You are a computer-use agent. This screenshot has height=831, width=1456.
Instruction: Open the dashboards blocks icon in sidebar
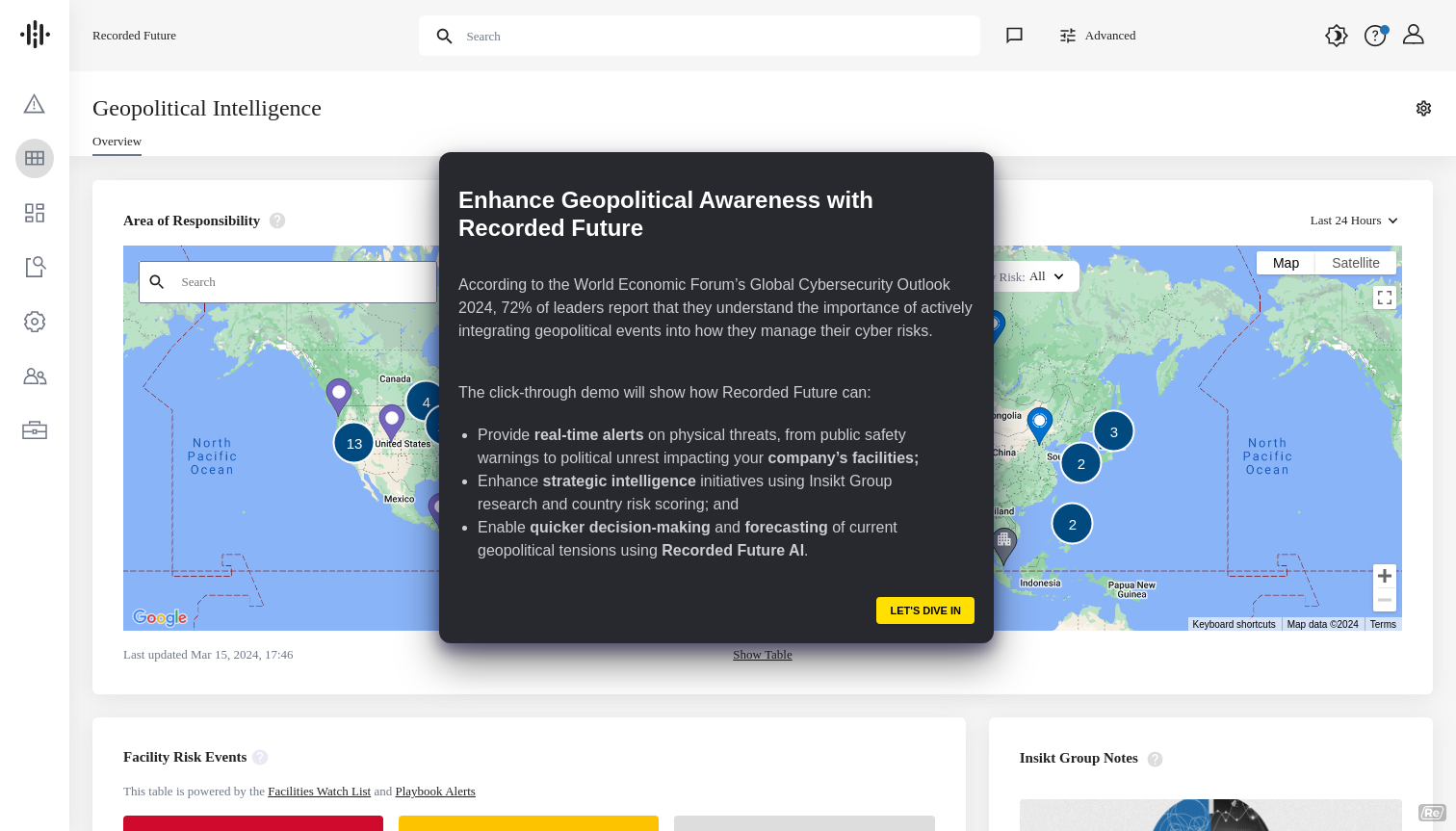(x=34, y=213)
